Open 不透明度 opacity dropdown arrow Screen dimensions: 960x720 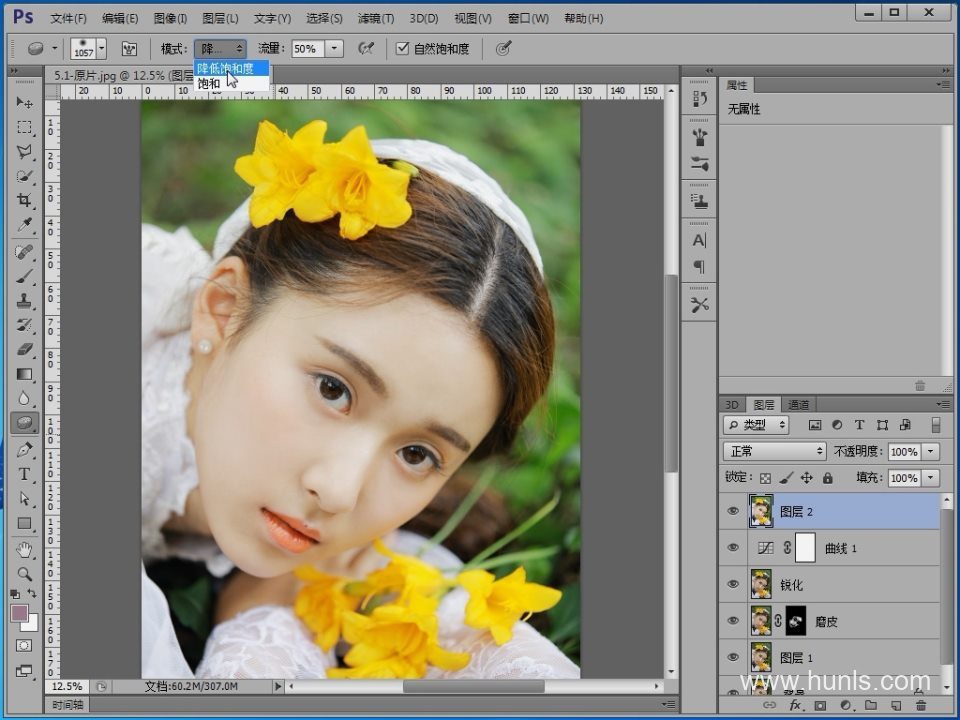pyautogui.click(x=931, y=452)
